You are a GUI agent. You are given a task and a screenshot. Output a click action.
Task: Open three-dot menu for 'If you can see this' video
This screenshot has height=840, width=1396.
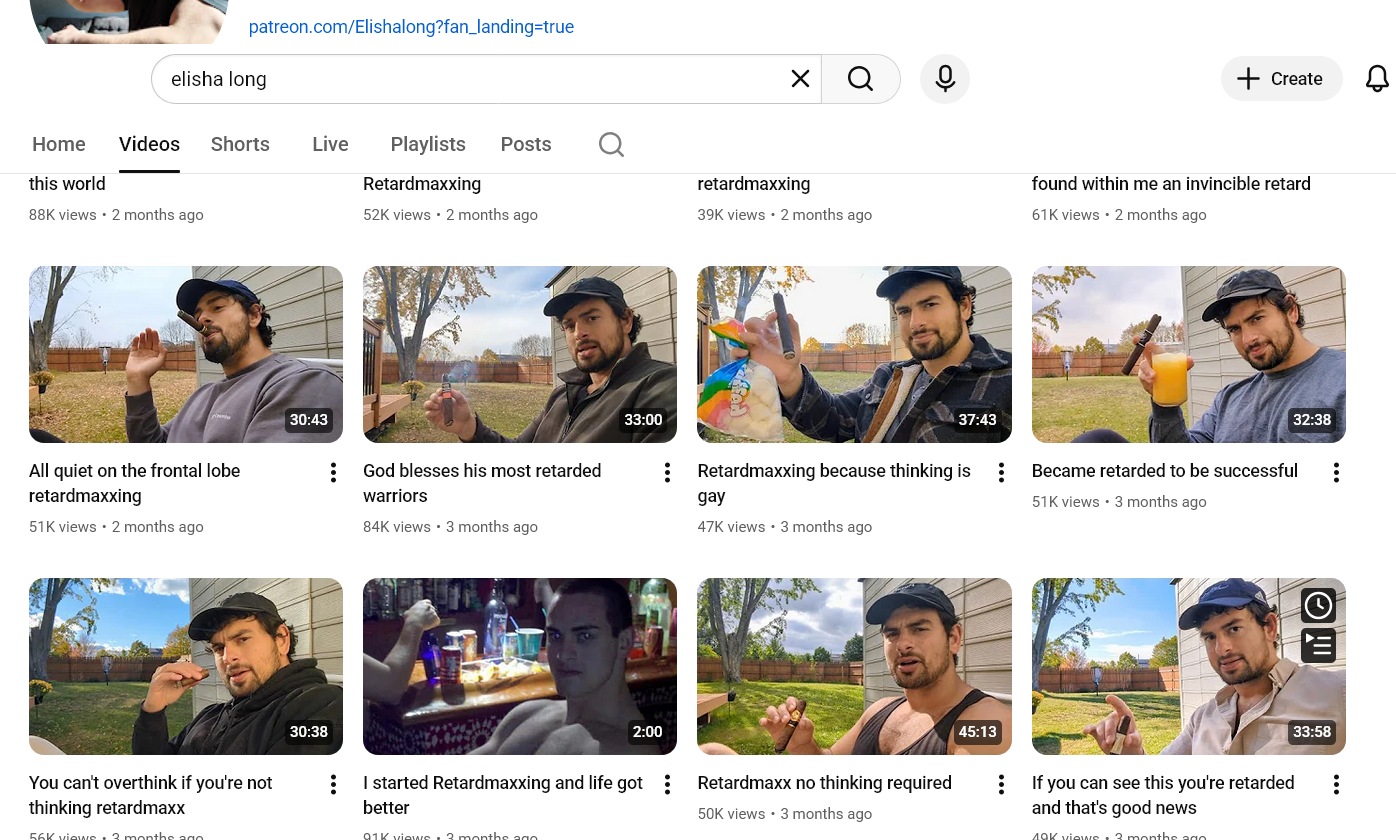coord(1336,785)
